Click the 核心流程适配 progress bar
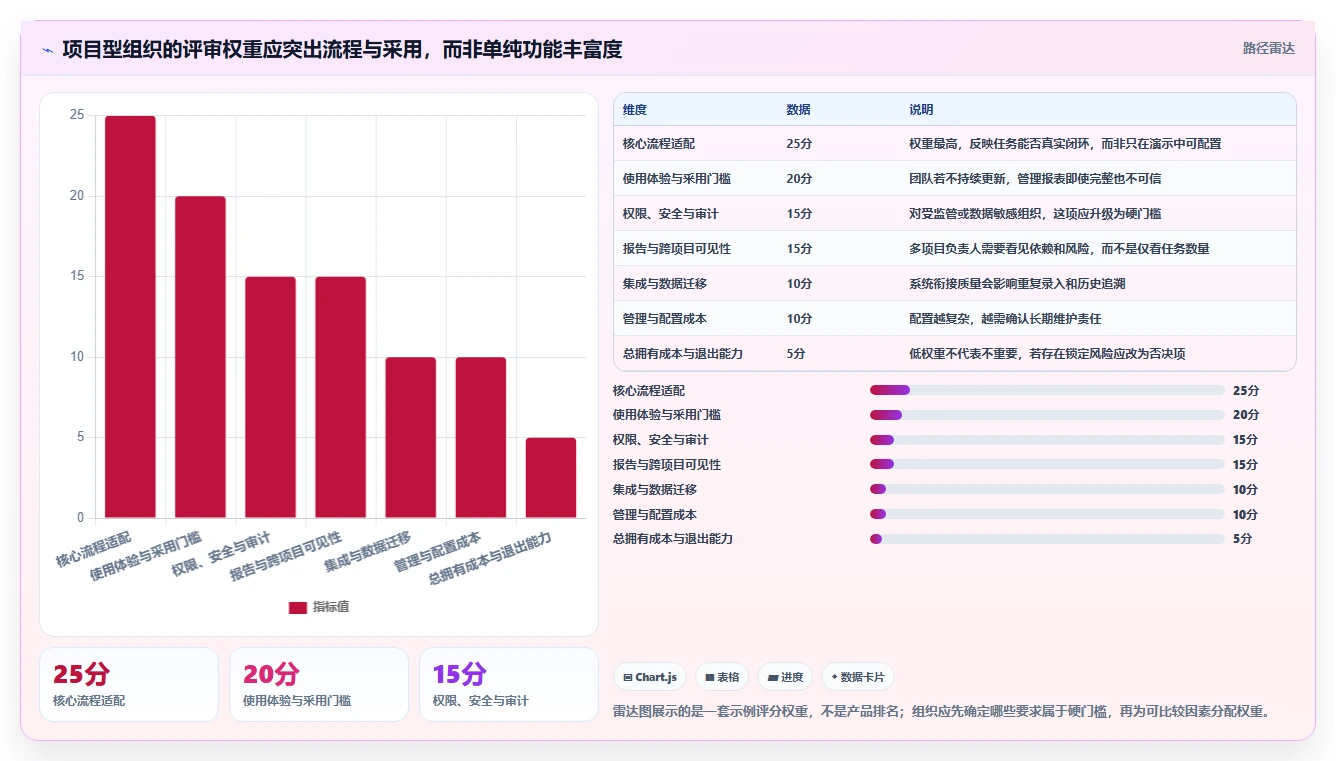This screenshot has width=1336, height=761. [1047, 390]
